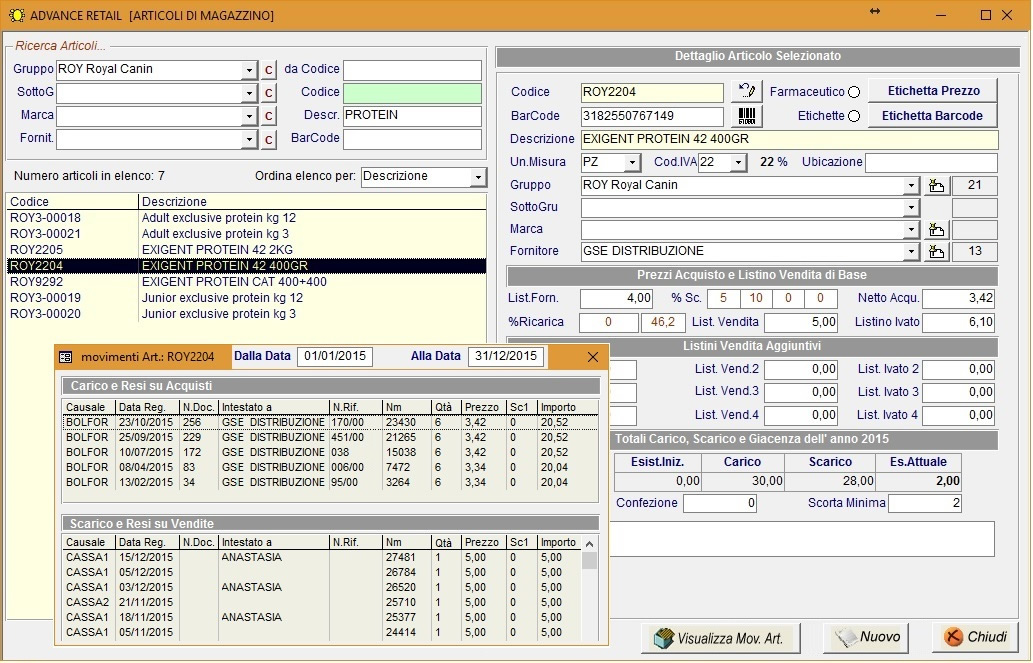
Task: Click the barcode icon beside the BarCode field
Action: coord(746,116)
